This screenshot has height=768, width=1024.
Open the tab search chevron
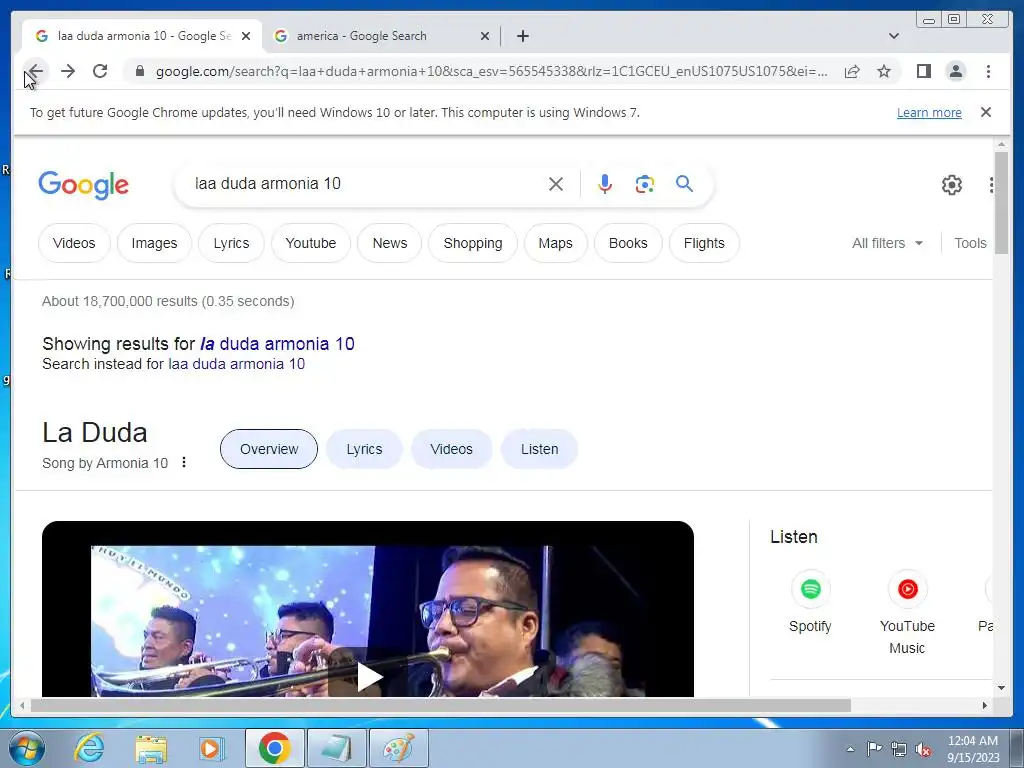893,36
